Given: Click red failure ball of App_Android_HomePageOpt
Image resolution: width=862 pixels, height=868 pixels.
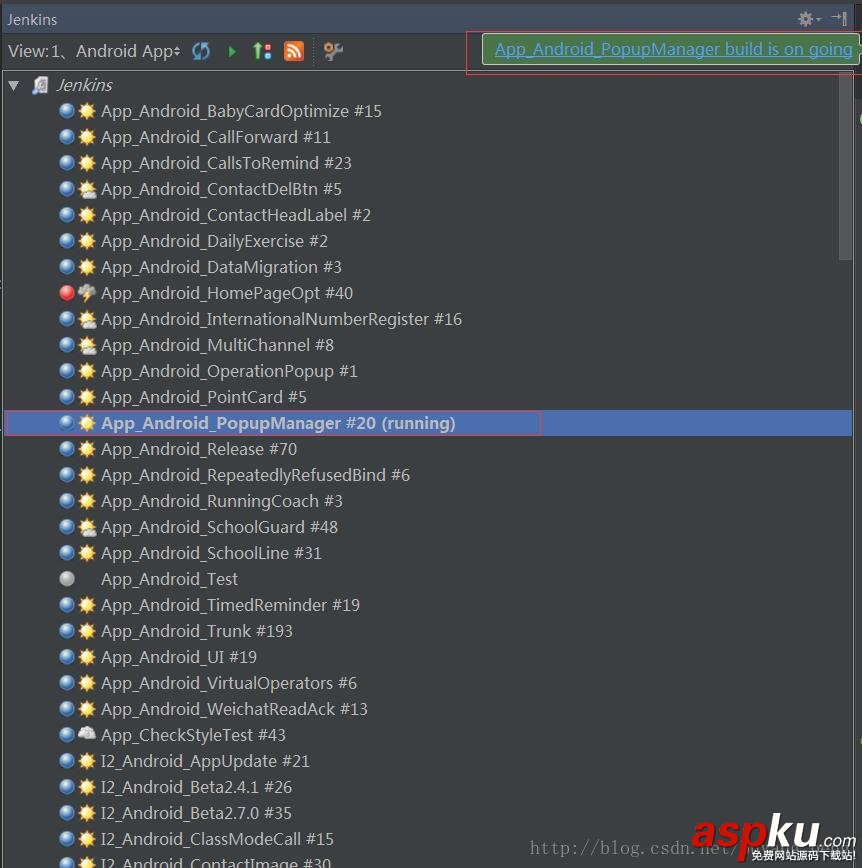Looking at the screenshot, I should pyautogui.click(x=66, y=293).
